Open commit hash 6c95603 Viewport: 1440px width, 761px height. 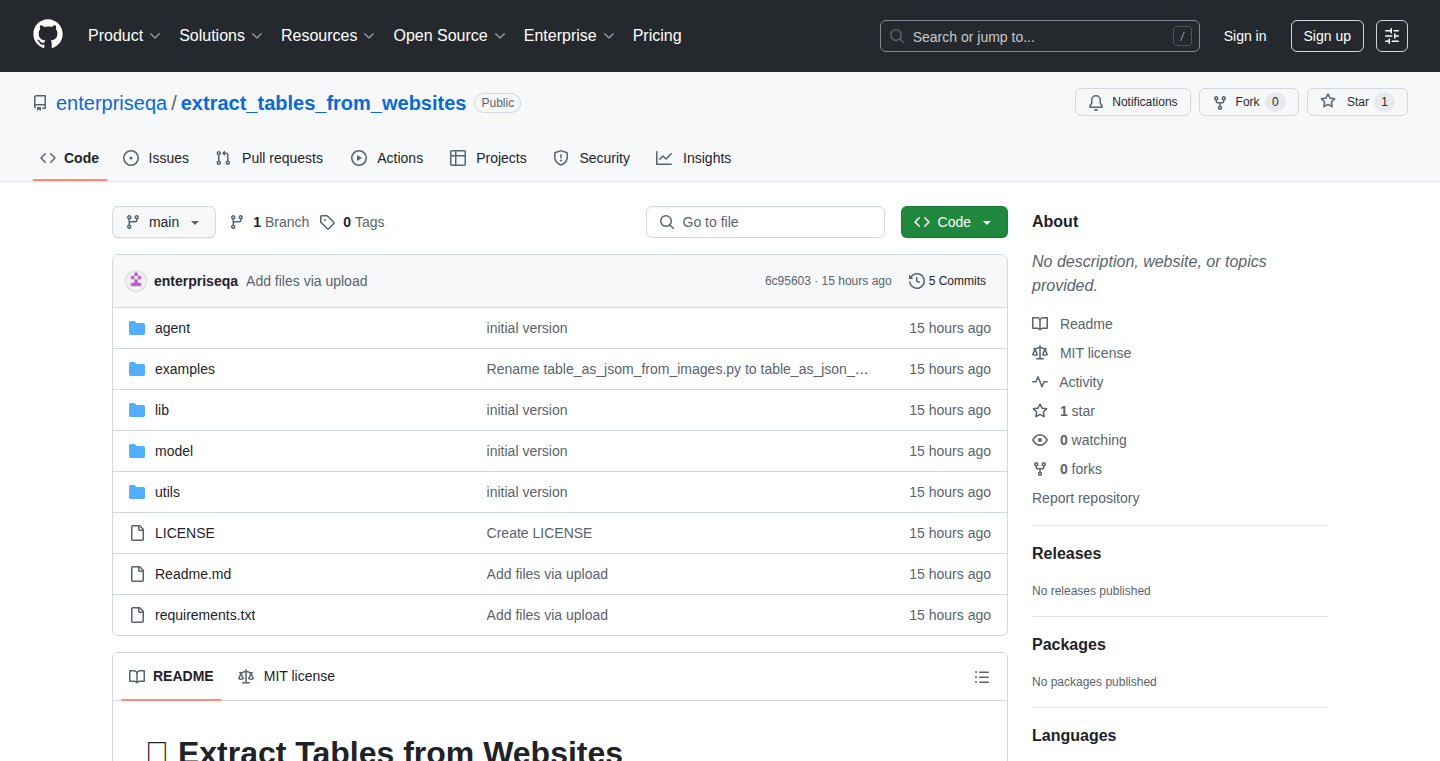point(788,281)
